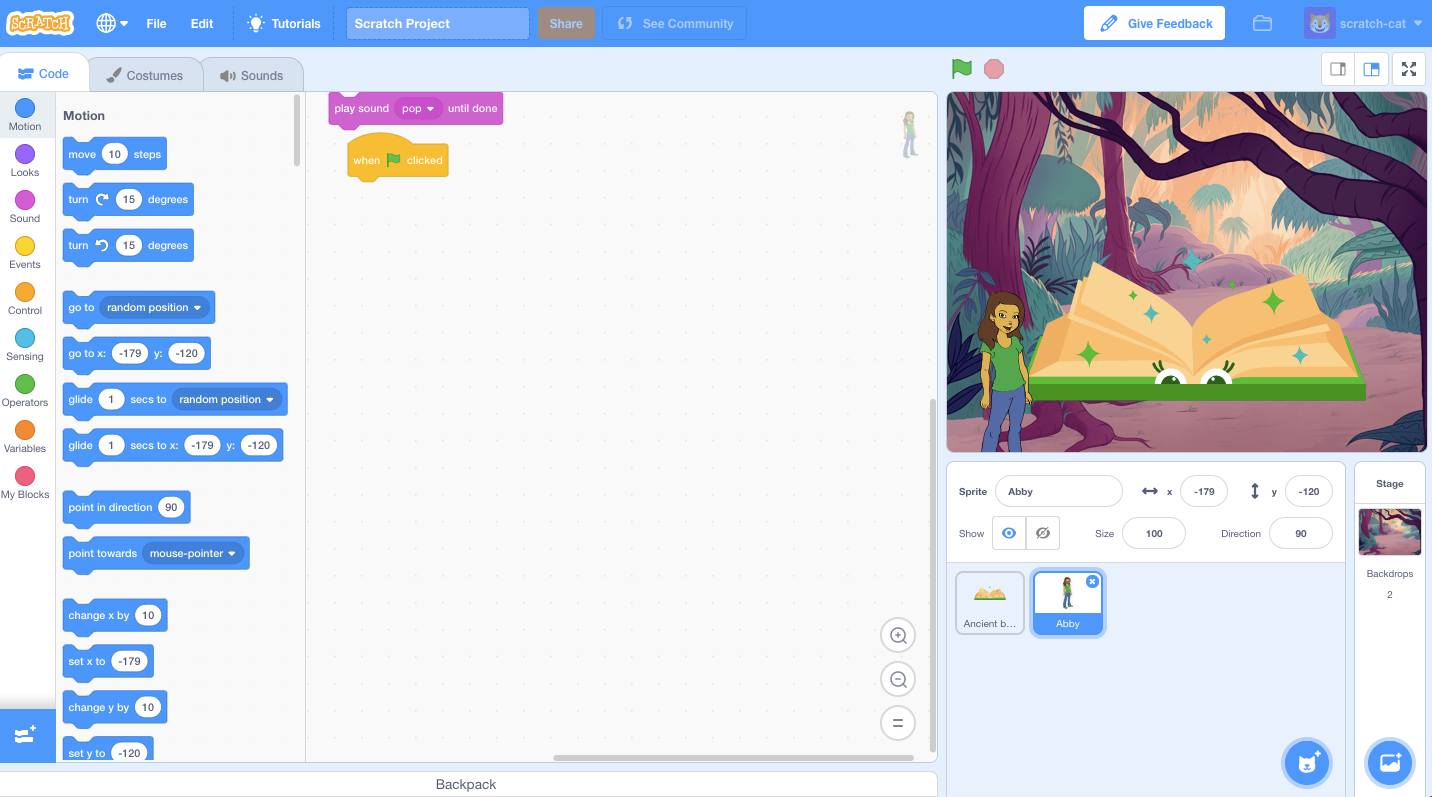Open the Choose a Sprite button
1432x797 pixels.
tap(1306, 763)
